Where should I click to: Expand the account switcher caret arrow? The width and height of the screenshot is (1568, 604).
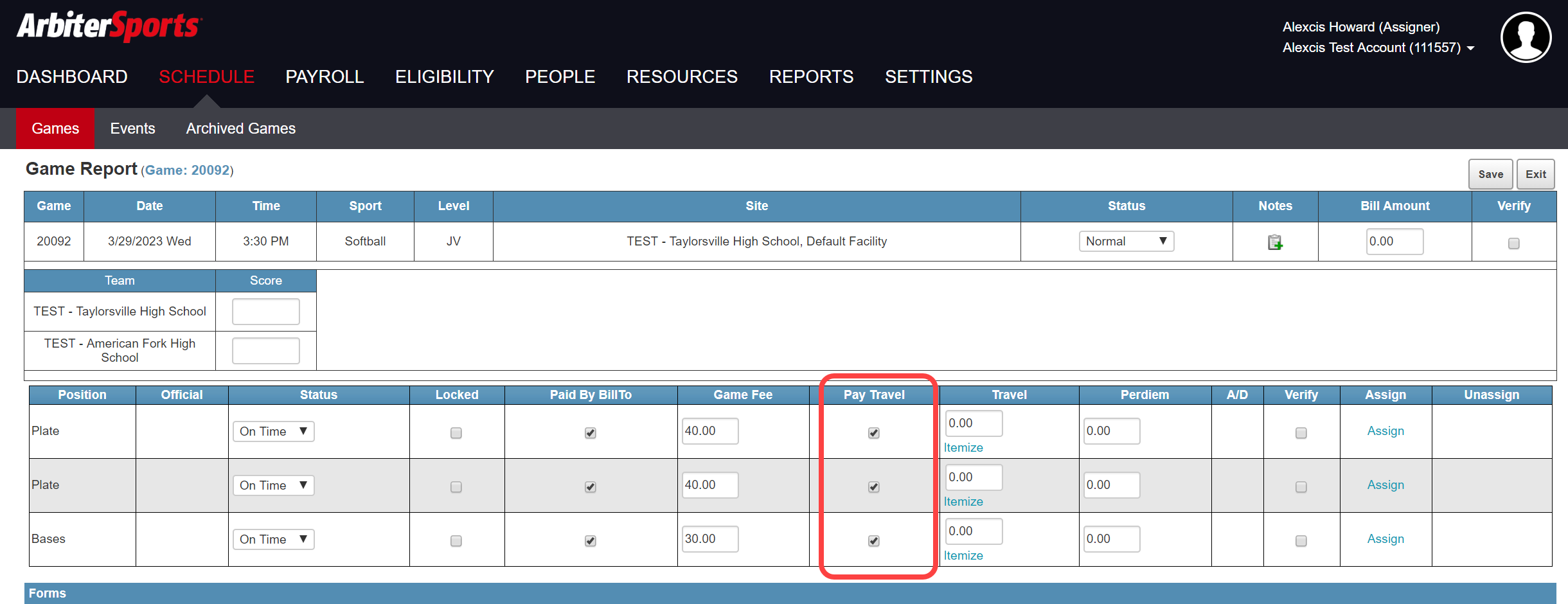(1470, 48)
